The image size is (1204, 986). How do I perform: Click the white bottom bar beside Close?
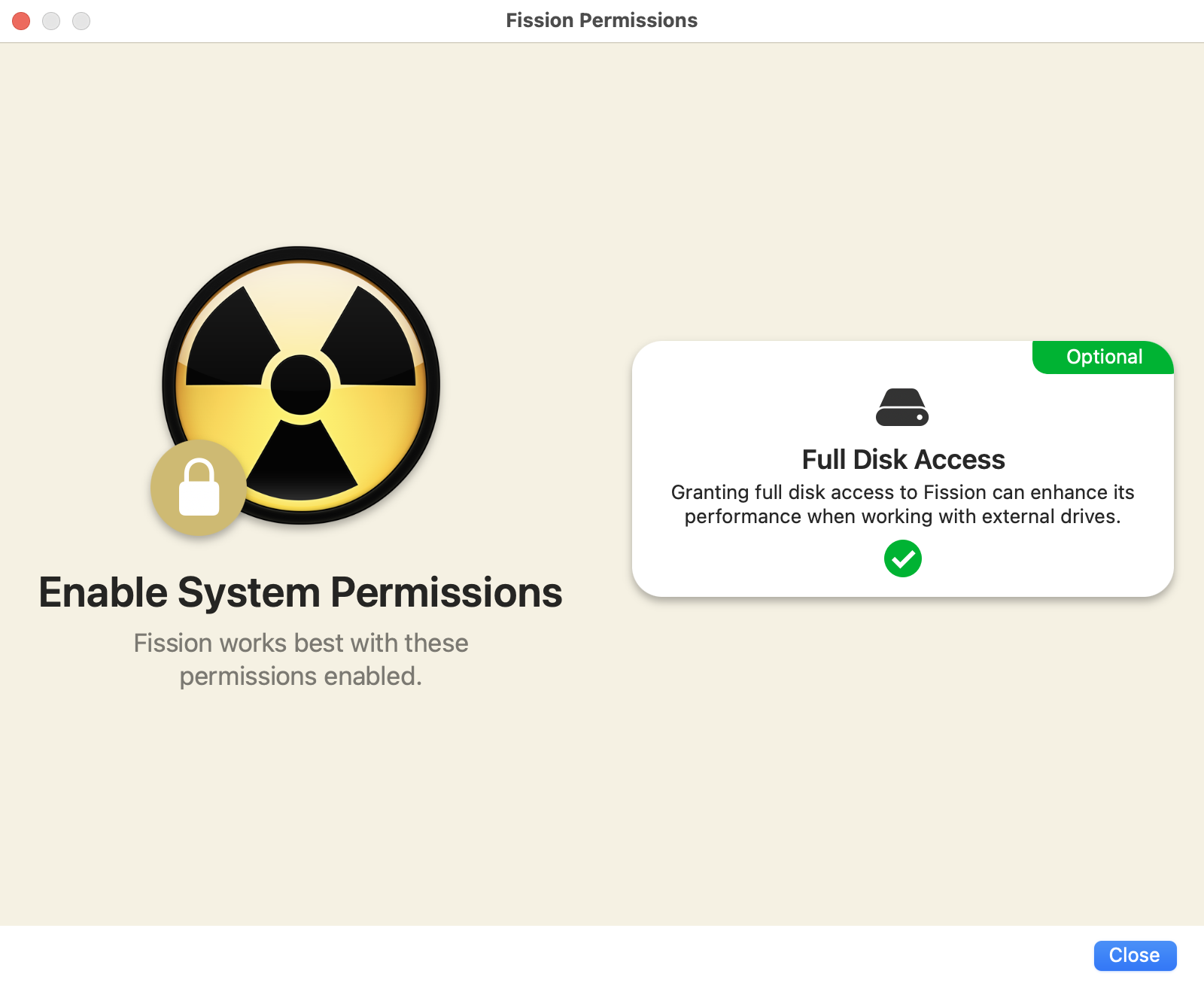pyautogui.click(x=542, y=956)
